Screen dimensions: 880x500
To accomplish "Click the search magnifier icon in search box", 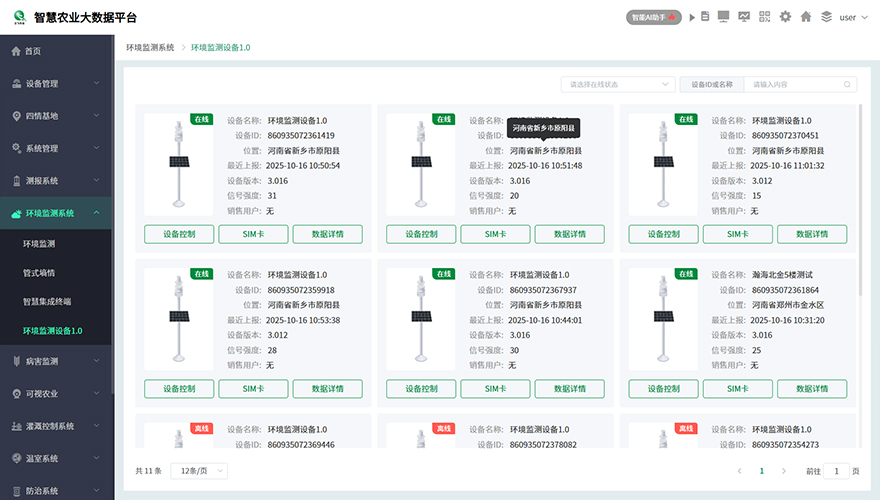I will click(848, 85).
